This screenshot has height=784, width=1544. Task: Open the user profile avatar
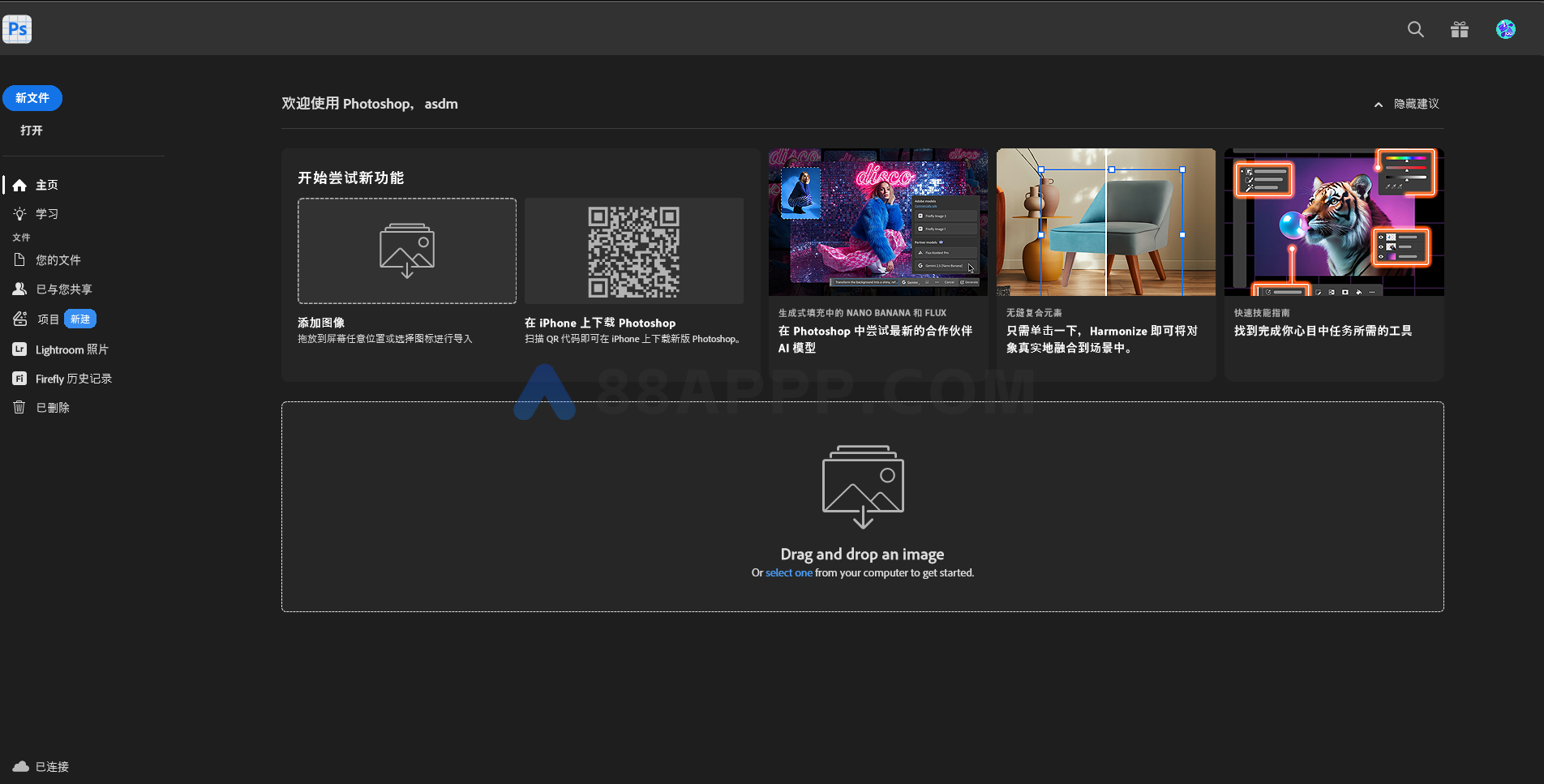coord(1505,30)
